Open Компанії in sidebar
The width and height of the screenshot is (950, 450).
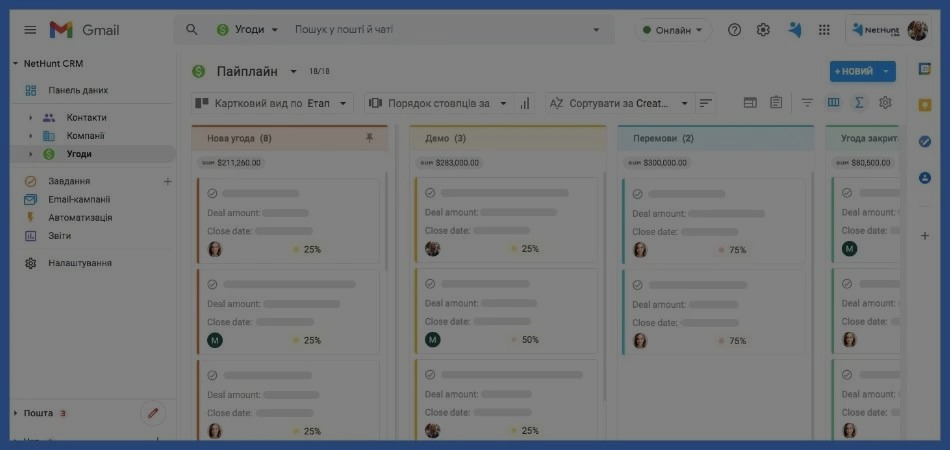pos(85,136)
